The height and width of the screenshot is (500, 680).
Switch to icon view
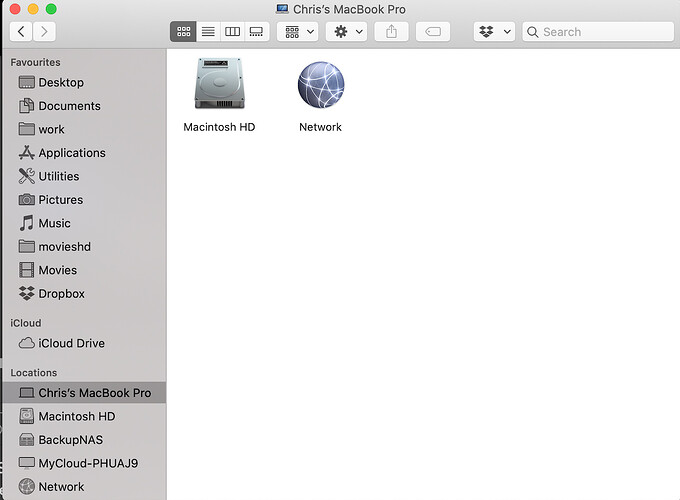(183, 32)
